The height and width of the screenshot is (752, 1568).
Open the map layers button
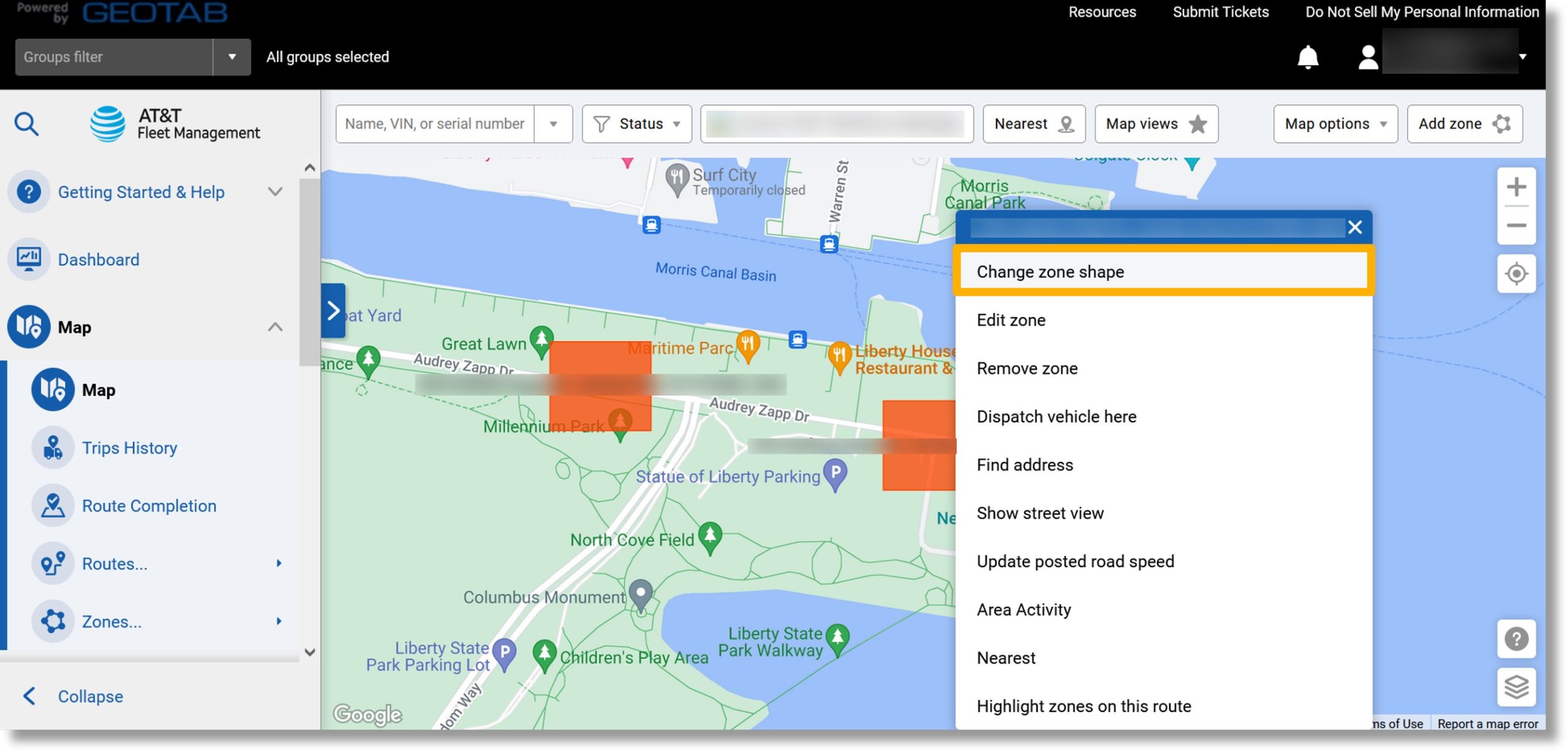[1516, 687]
